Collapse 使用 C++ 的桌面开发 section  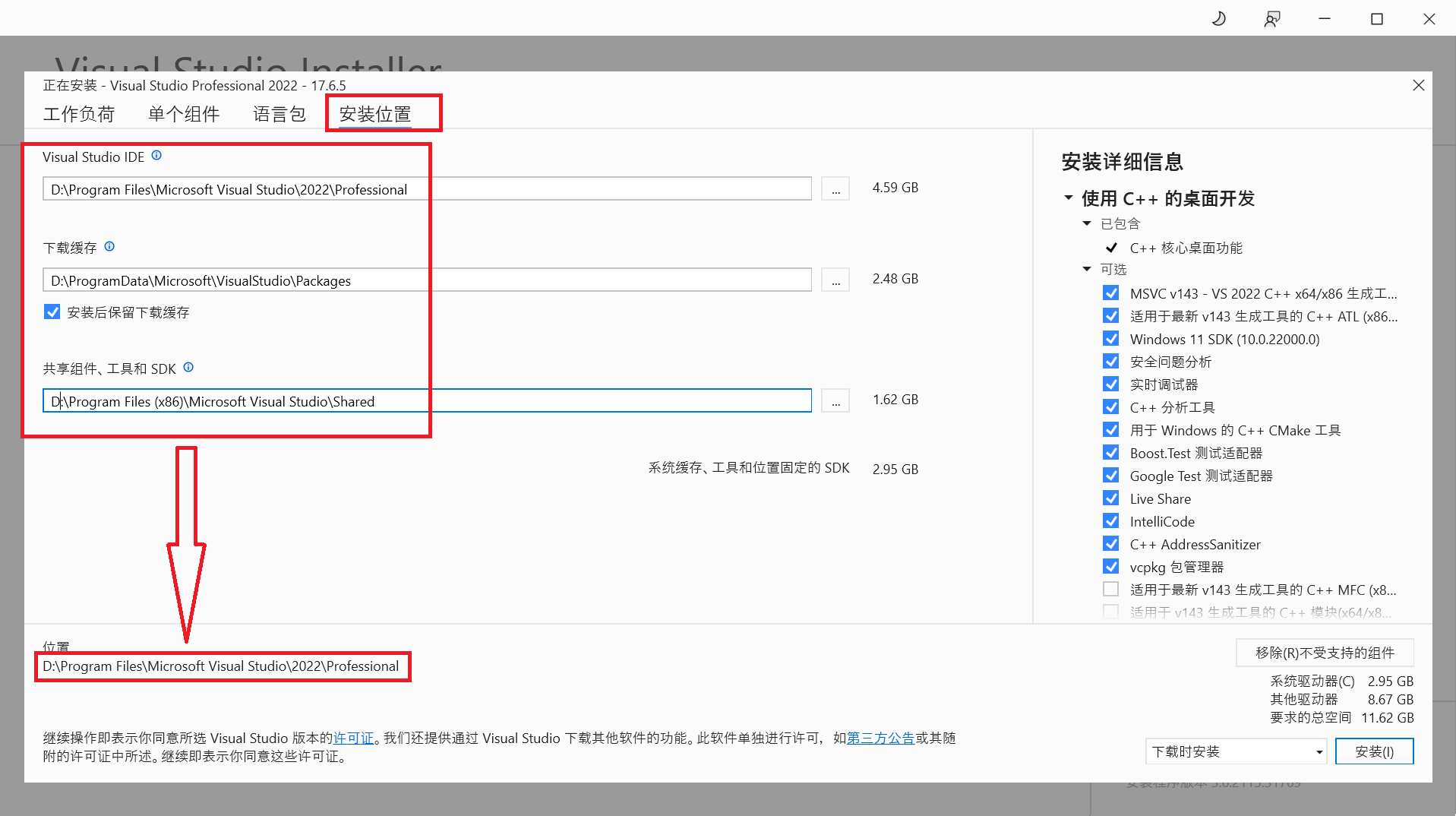pyautogui.click(x=1068, y=198)
